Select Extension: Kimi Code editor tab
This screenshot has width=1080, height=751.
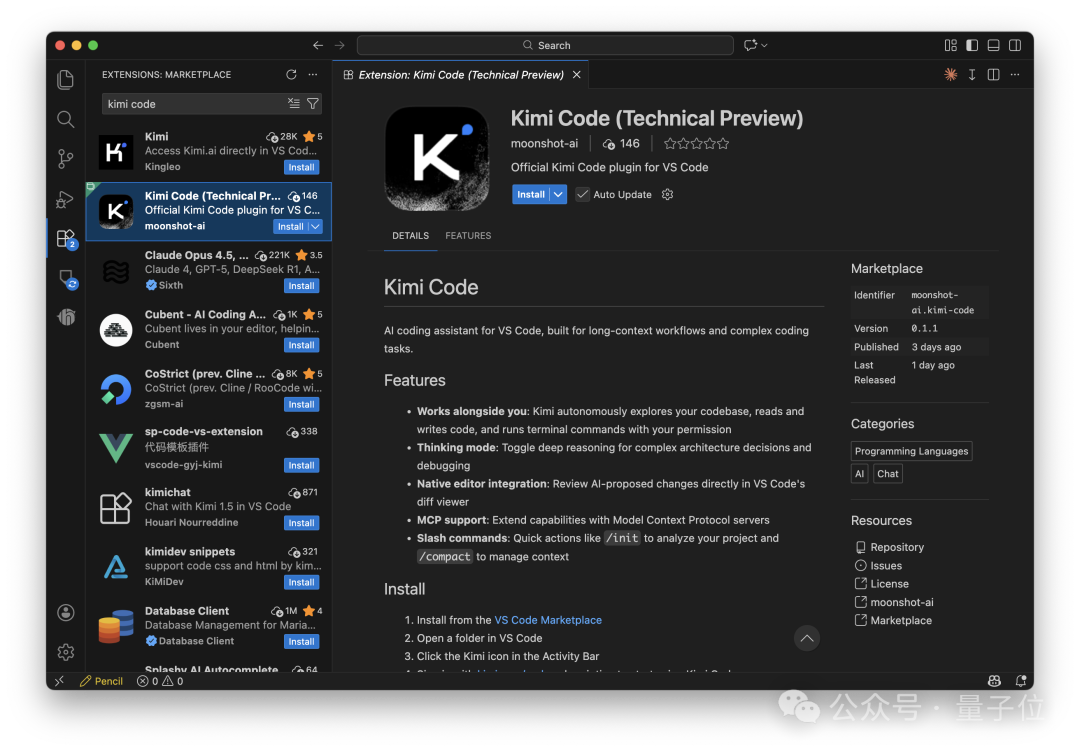(460, 74)
